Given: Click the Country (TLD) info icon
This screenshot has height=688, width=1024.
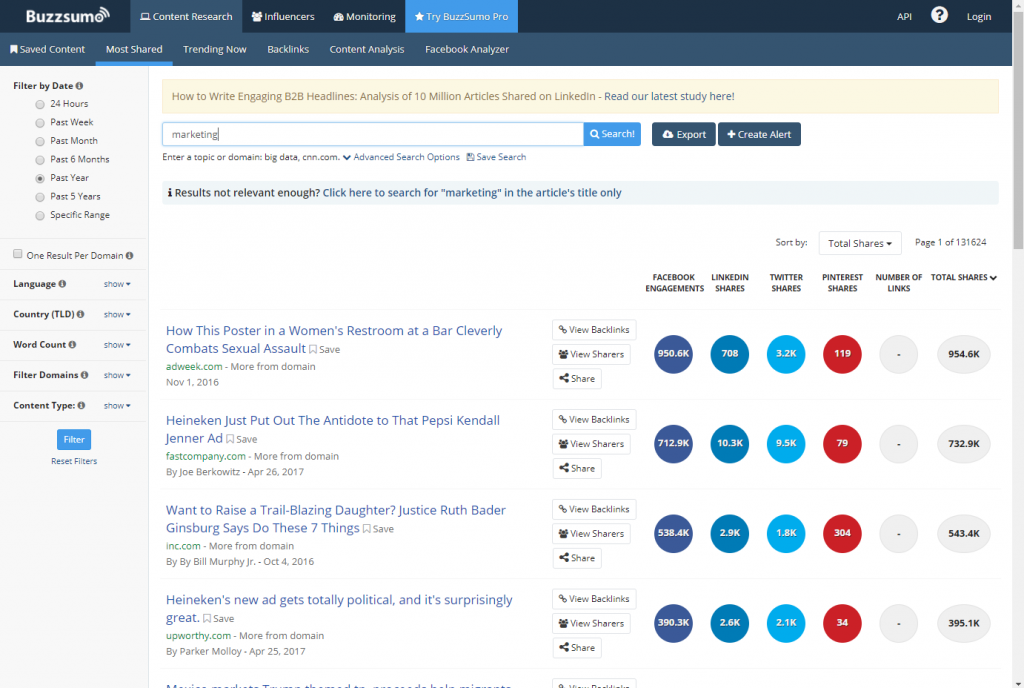Looking at the screenshot, I should (x=80, y=314).
